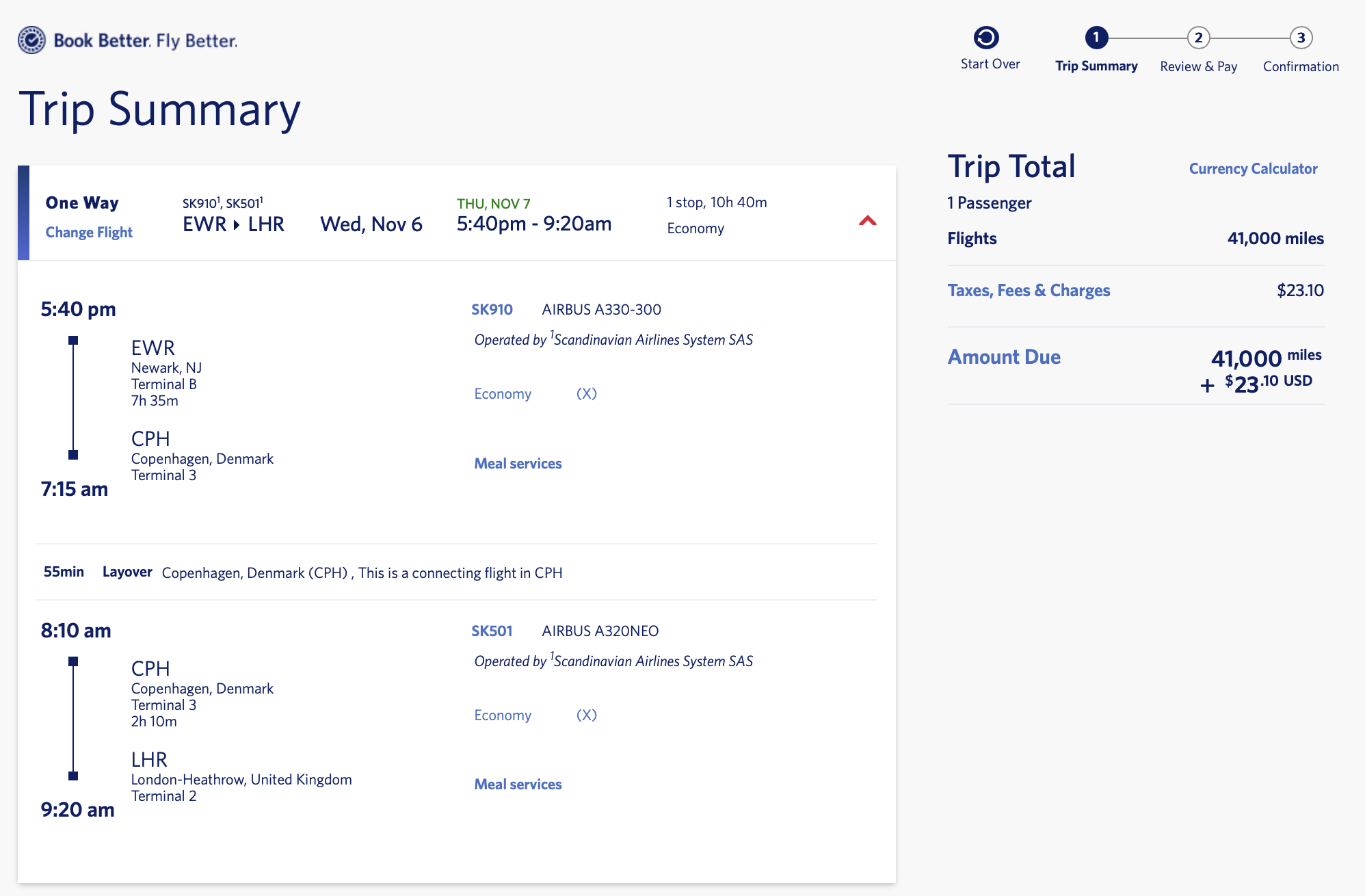Click 'Wed, Nov 6' departure date
Screen dimensions: 1365x896
pyautogui.click(x=371, y=224)
